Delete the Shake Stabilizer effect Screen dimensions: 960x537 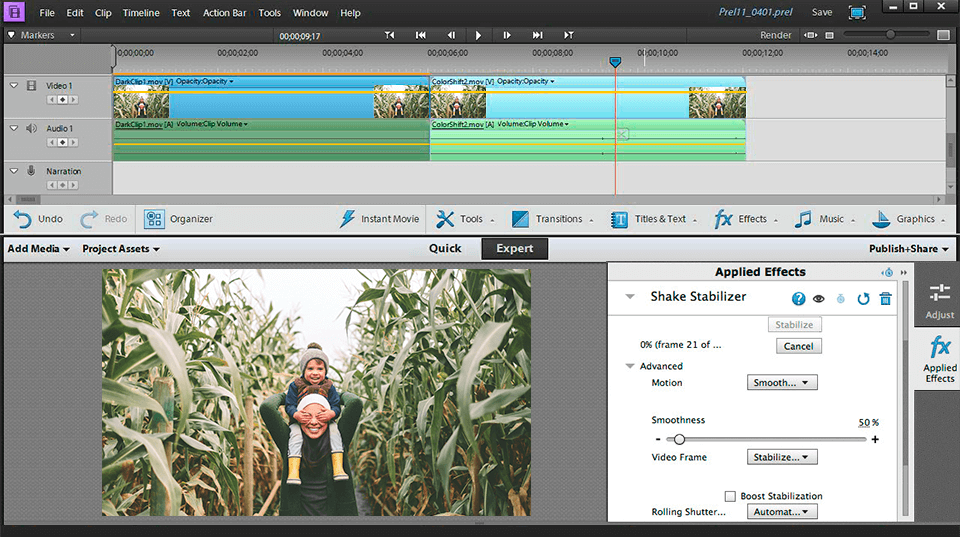(x=885, y=299)
